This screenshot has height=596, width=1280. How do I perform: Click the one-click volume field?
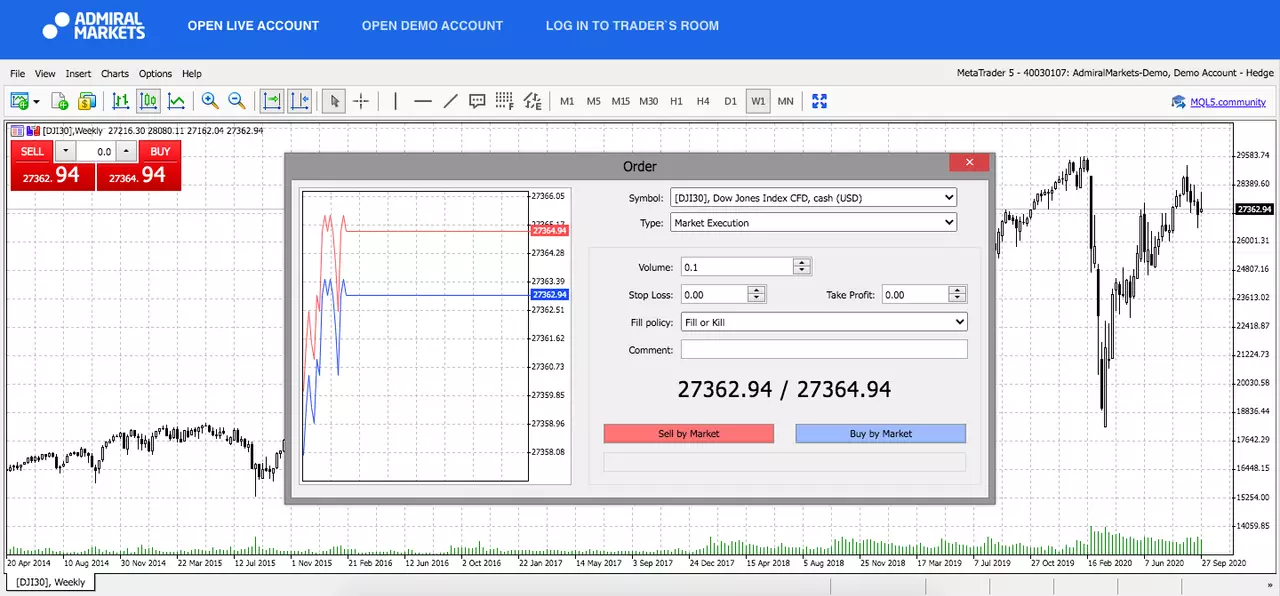pos(96,152)
